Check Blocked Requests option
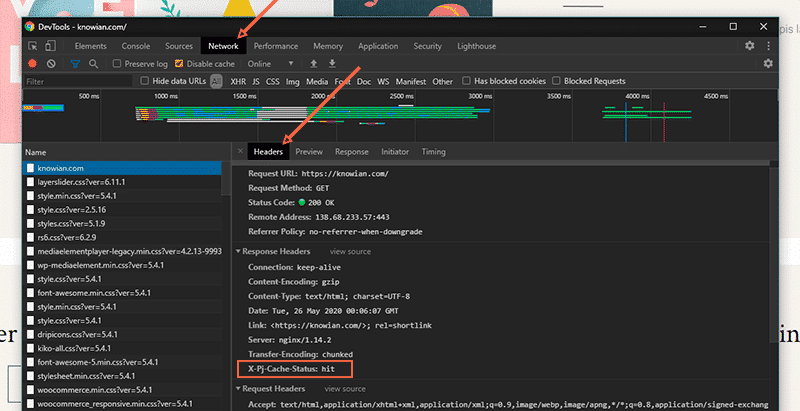This screenshot has width=800, height=411. click(x=556, y=81)
